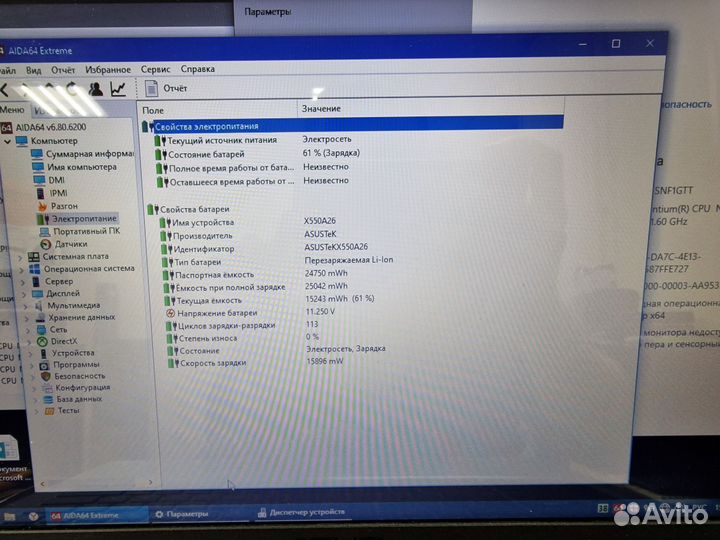Expand the Сервер node
The width and height of the screenshot is (720, 540).
tap(23, 282)
